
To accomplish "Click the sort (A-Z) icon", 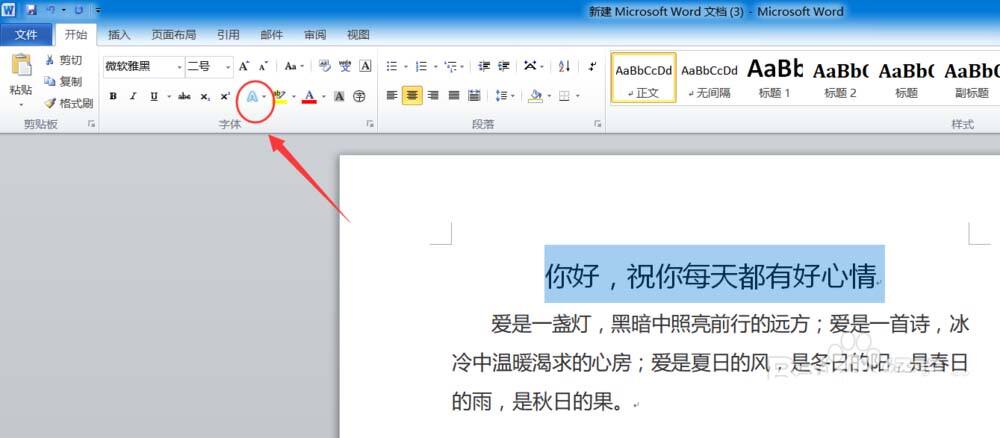I will (564, 66).
